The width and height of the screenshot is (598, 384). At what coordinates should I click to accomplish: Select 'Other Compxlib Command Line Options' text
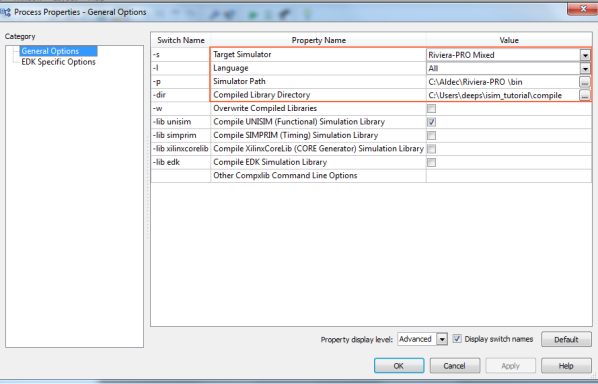pyautogui.click(x=285, y=175)
